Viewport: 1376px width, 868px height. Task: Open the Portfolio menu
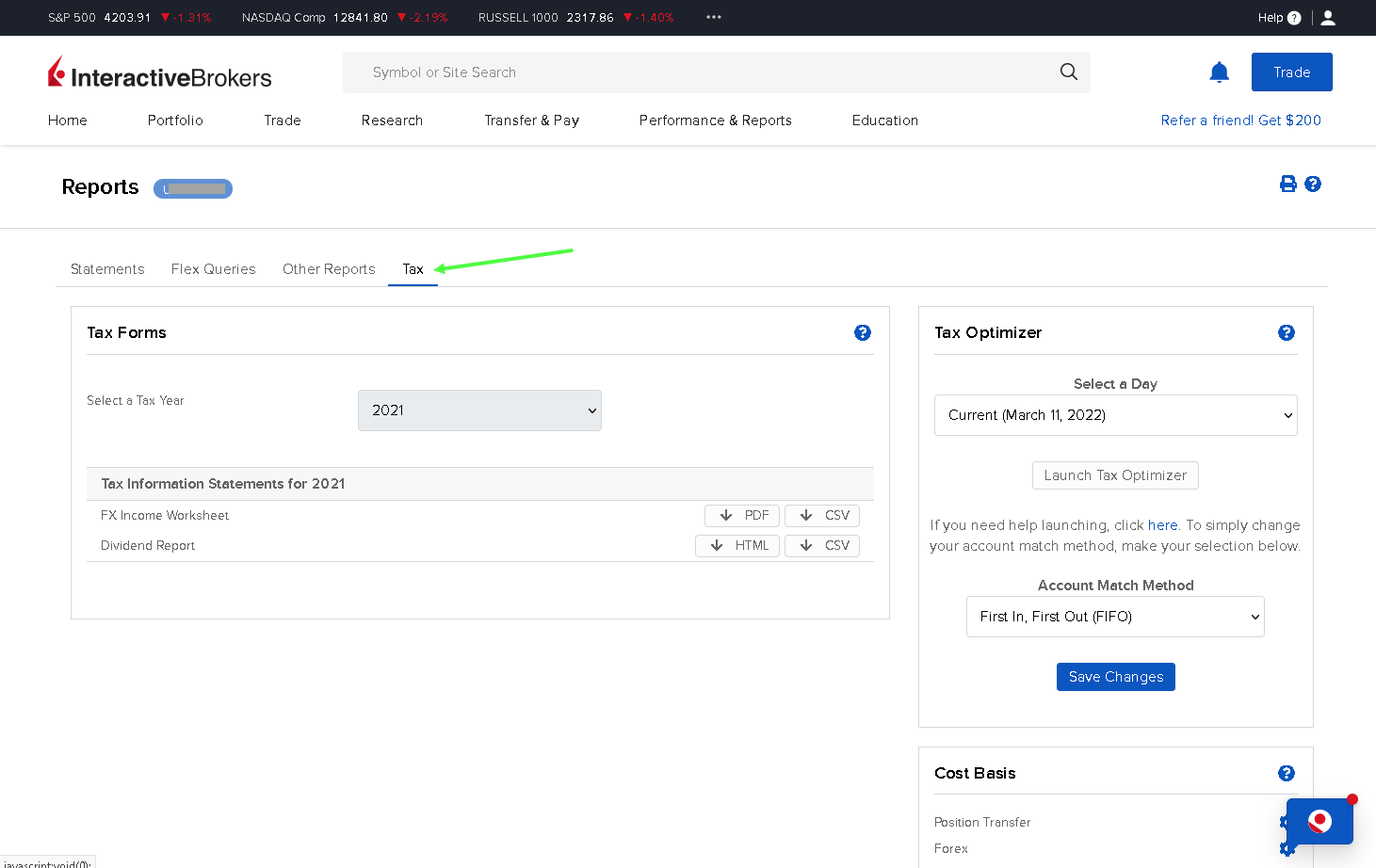[175, 121]
